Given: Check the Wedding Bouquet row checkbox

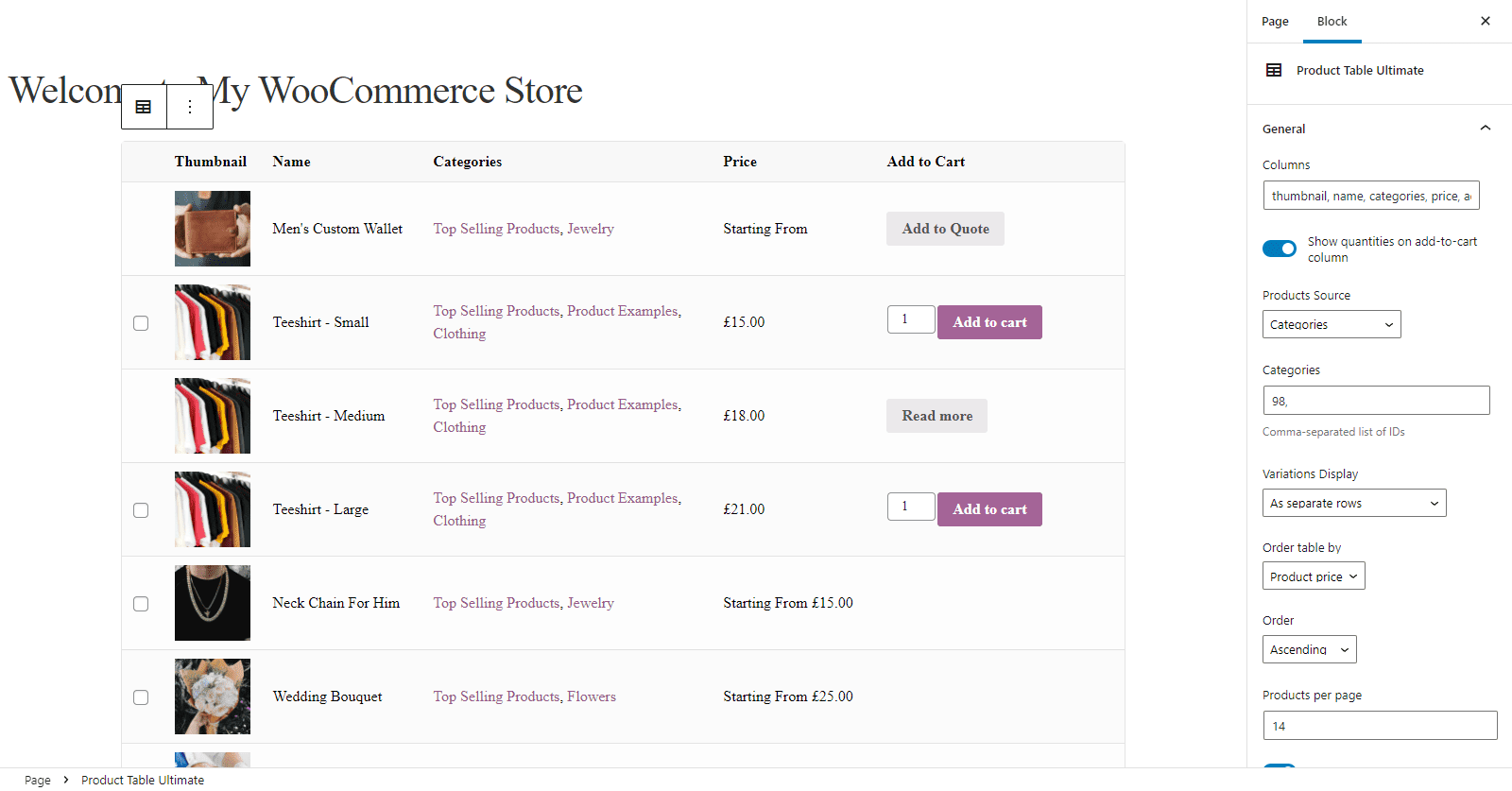Looking at the screenshot, I should (x=141, y=697).
